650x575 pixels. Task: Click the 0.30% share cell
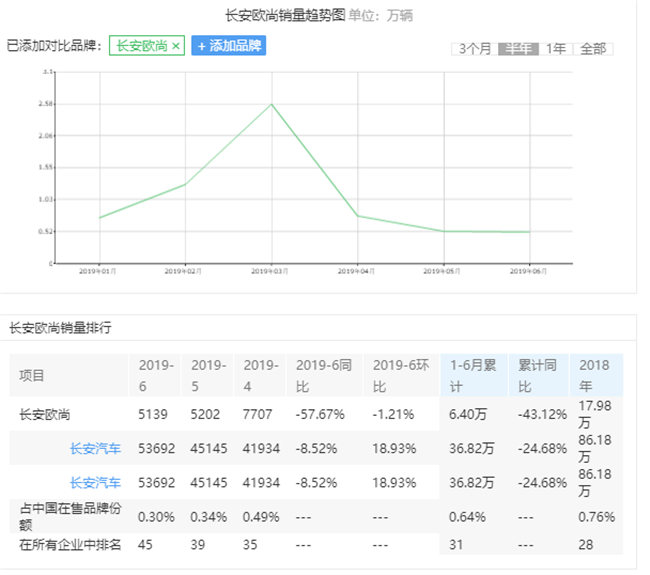coord(156,517)
